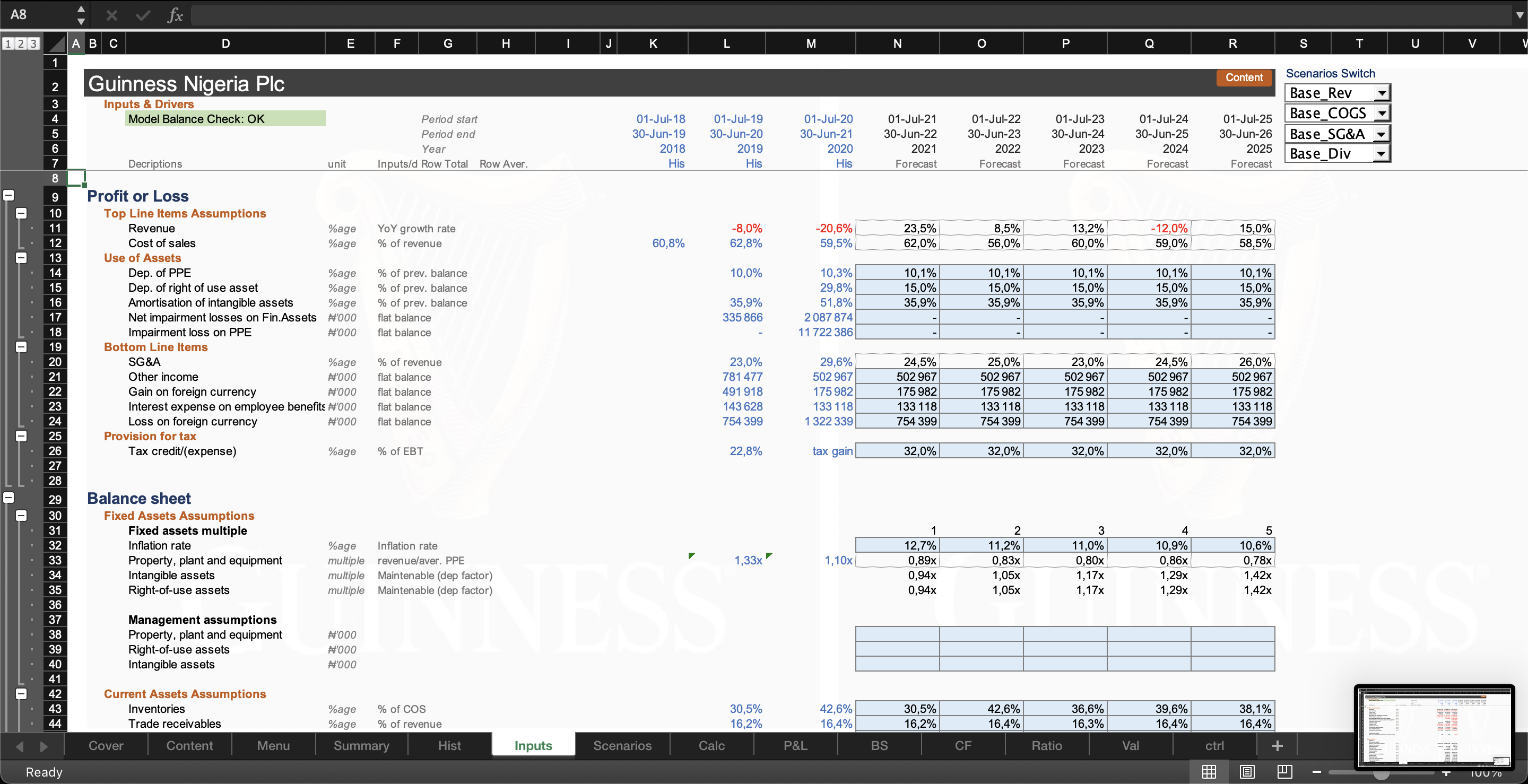This screenshot has width=1528, height=784.
Task: Switch to the Val sheet tab
Action: (1130, 745)
